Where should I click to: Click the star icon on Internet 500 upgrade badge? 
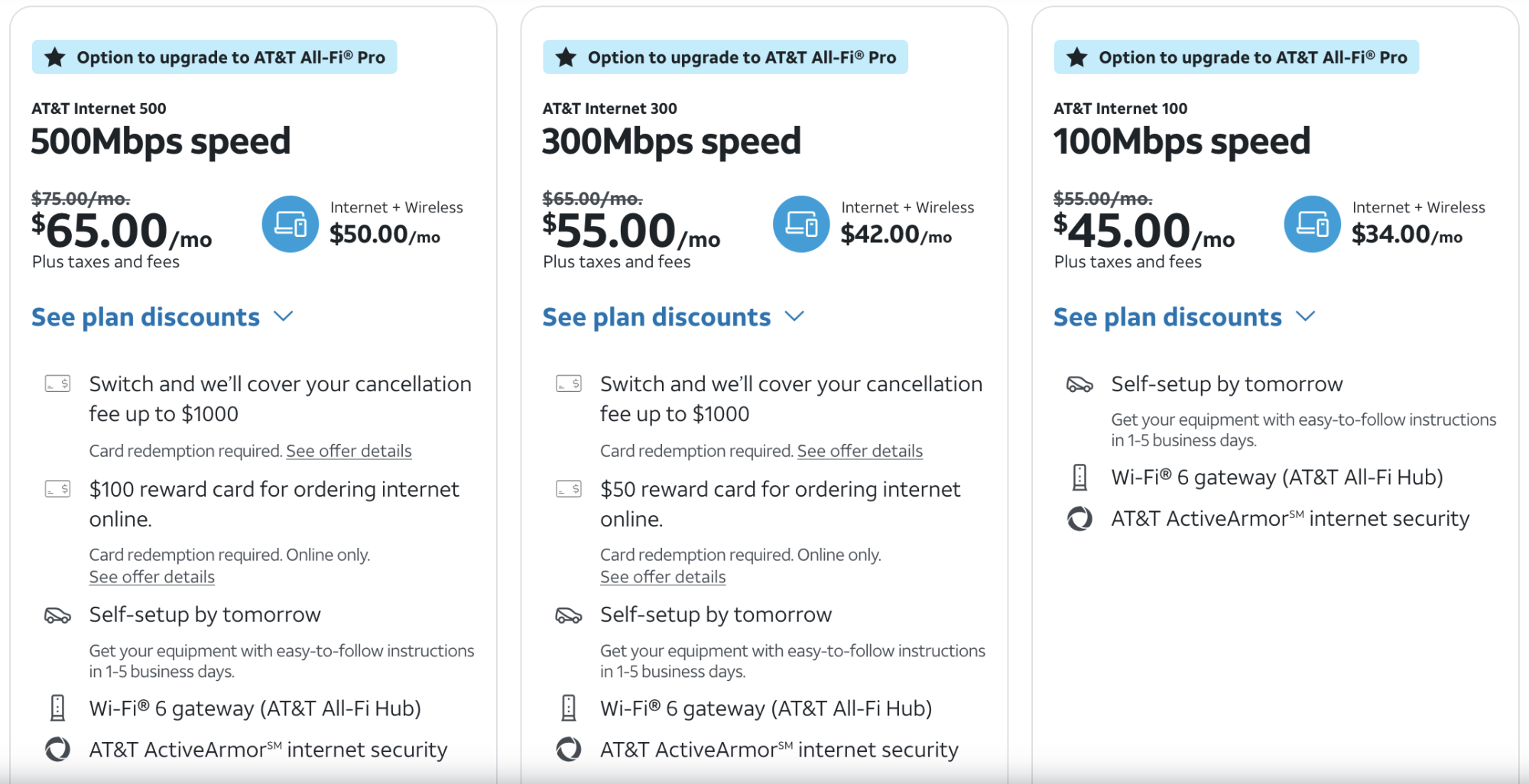(x=55, y=57)
